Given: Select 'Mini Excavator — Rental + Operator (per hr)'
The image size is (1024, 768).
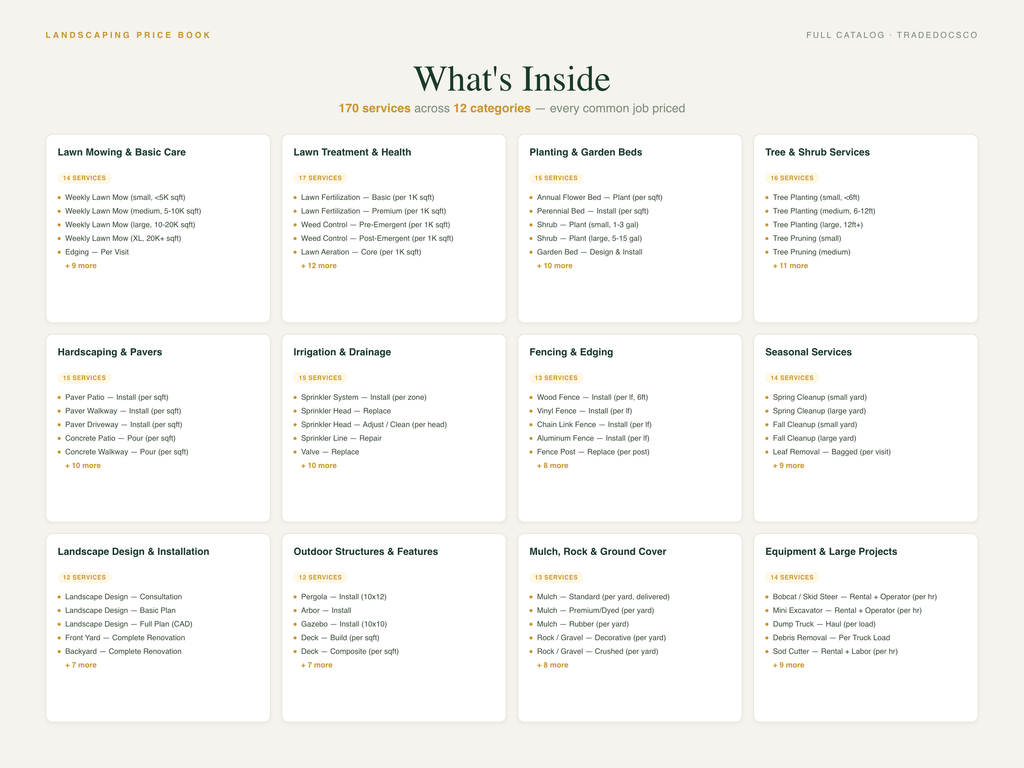Looking at the screenshot, I should click(847, 610).
